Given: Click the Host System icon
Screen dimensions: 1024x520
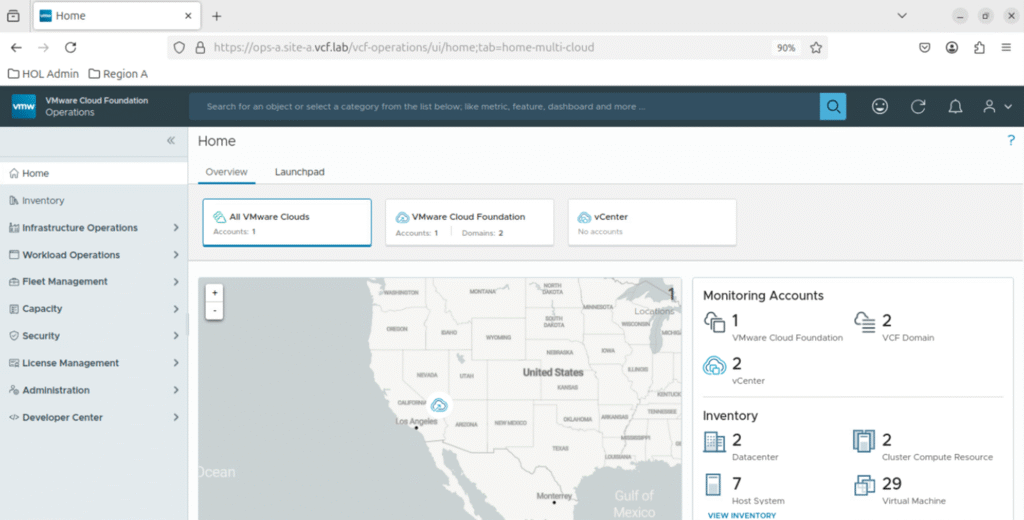Looking at the screenshot, I should click(713, 485).
